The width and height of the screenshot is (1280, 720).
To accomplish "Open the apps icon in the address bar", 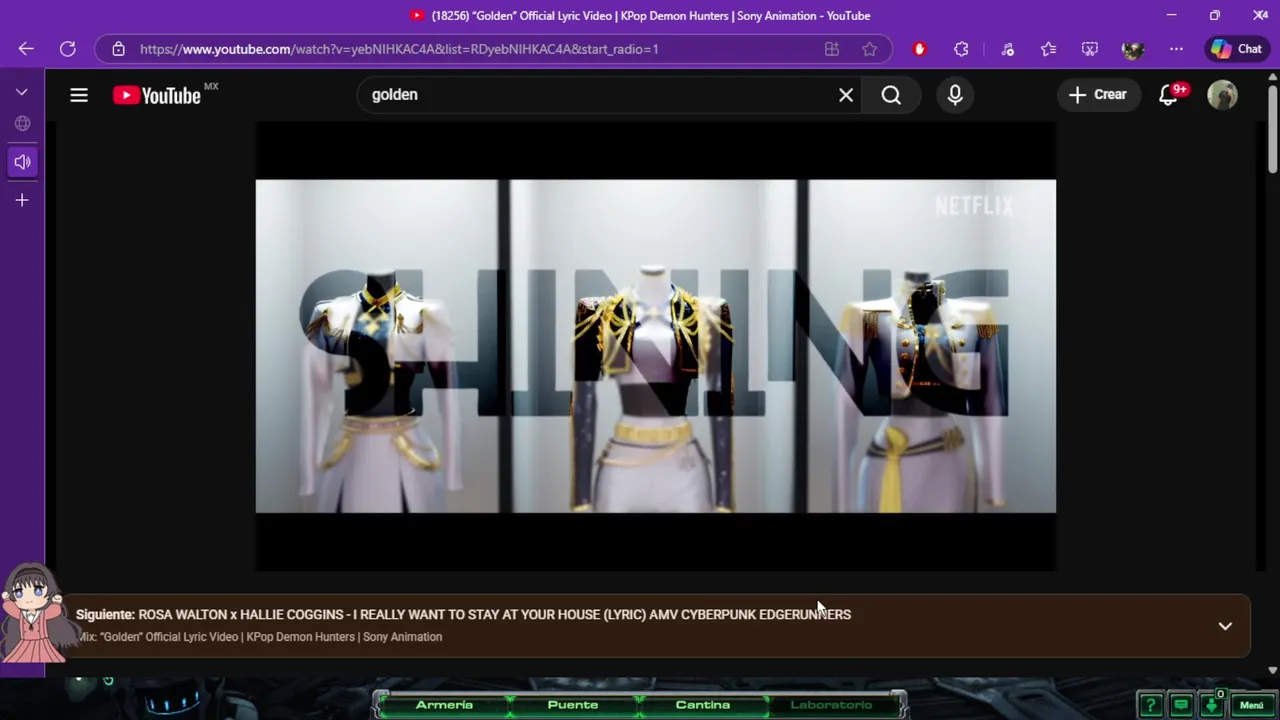I will click(x=831, y=49).
